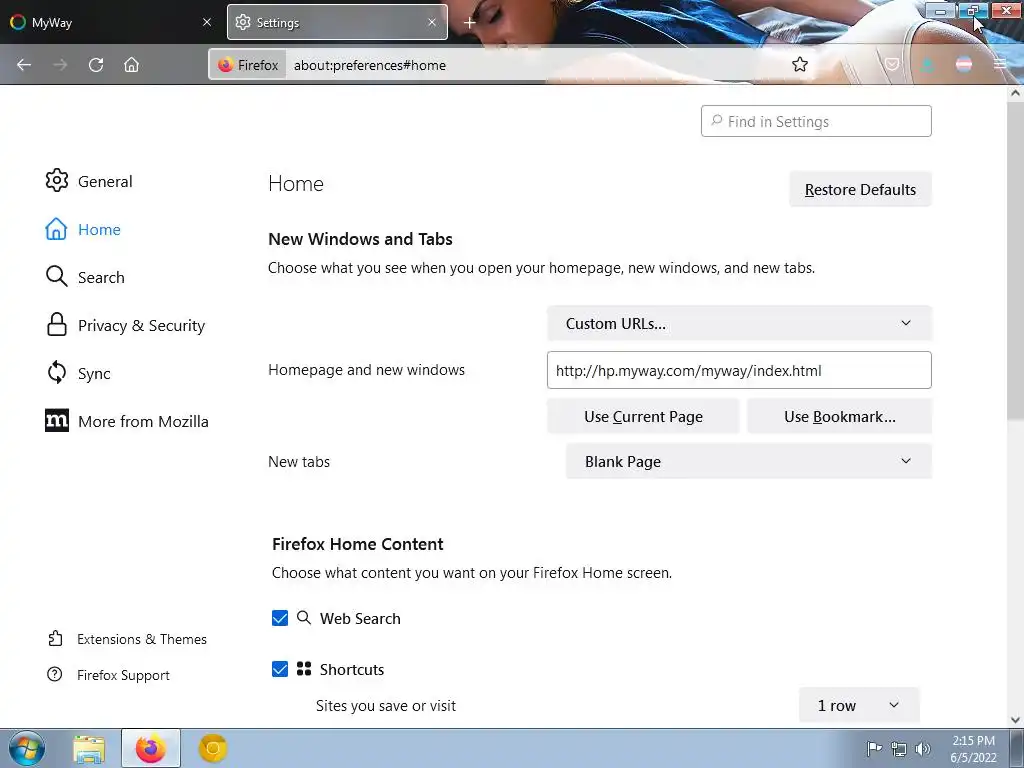The height and width of the screenshot is (768, 1024).
Task: Uncheck the Shortcuts checkbox
Action: click(280, 669)
